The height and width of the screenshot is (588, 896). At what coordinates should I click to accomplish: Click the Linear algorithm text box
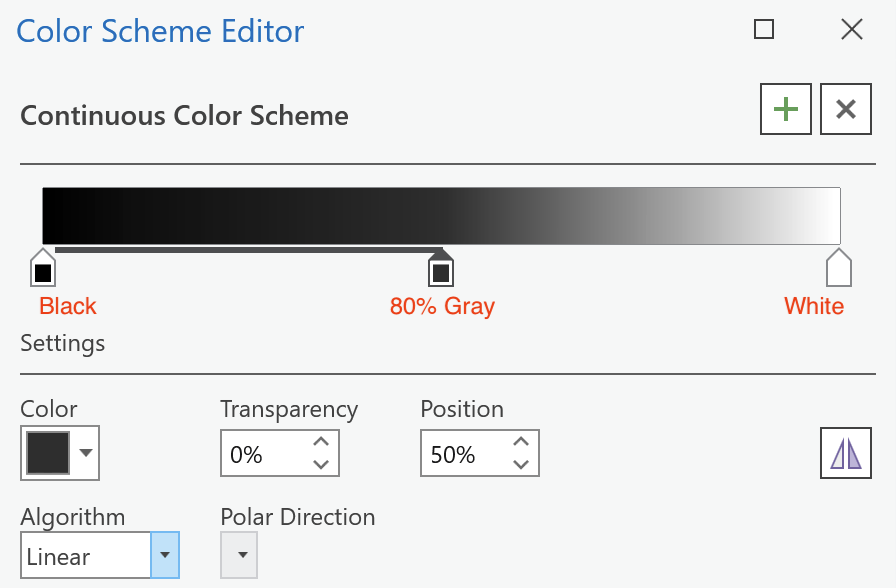pos(86,555)
